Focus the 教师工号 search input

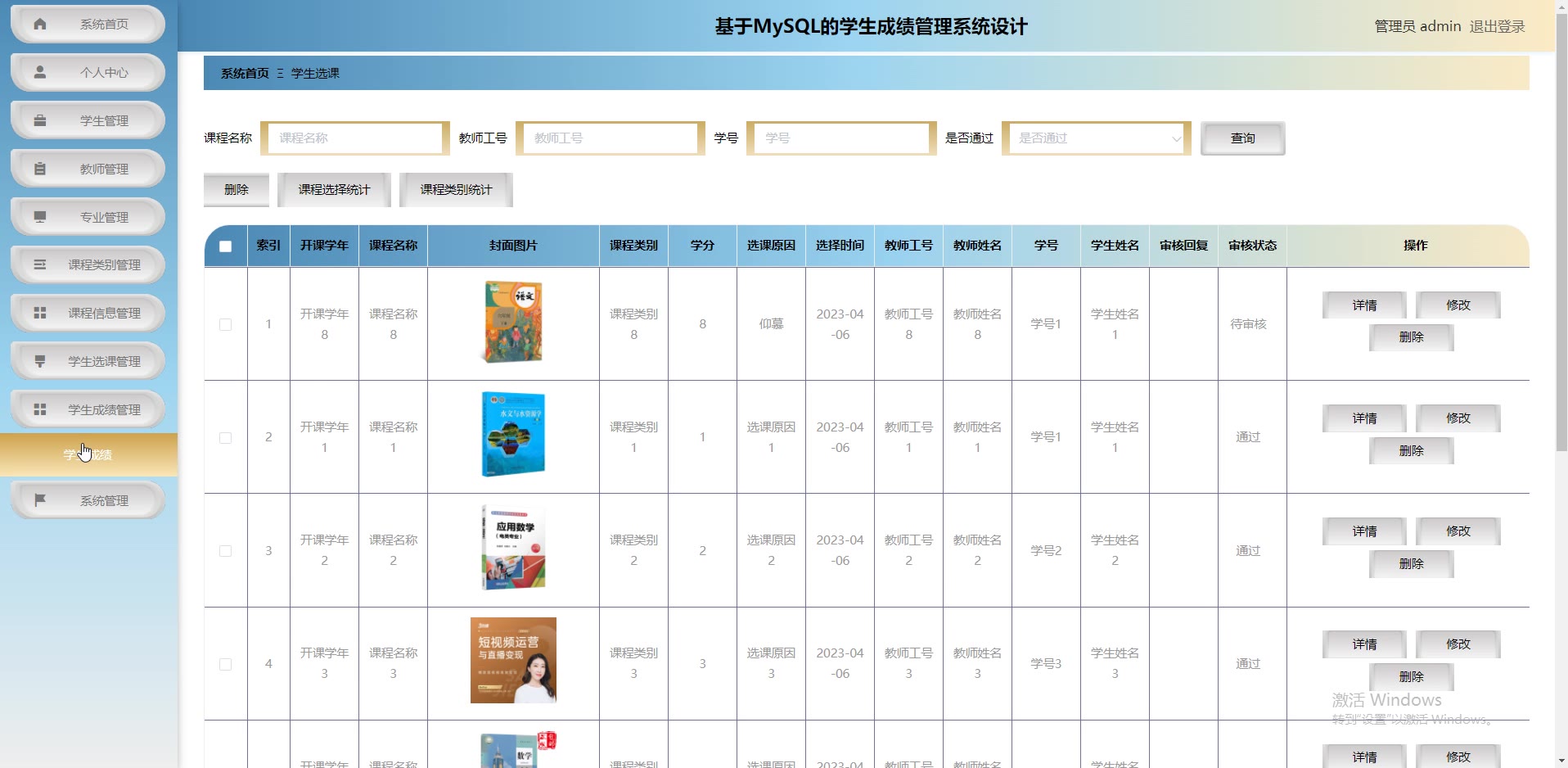(611, 138)
